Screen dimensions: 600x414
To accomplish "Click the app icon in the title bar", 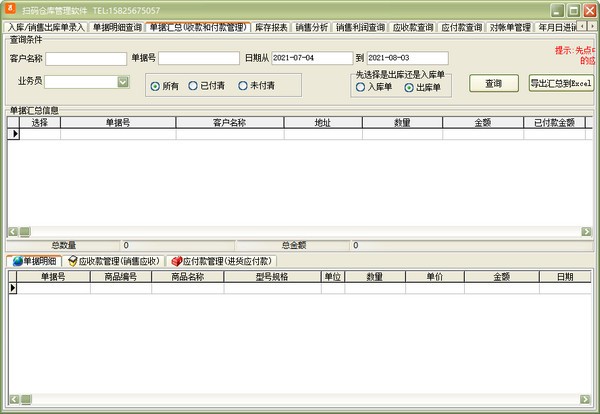I will (9, 9).
